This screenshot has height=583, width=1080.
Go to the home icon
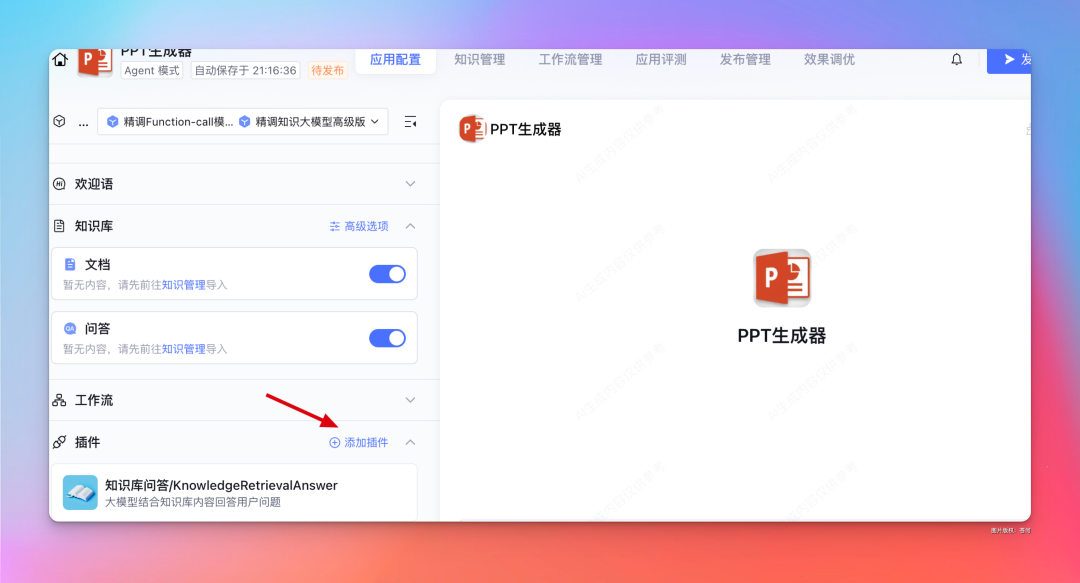(x=60, y=60)
